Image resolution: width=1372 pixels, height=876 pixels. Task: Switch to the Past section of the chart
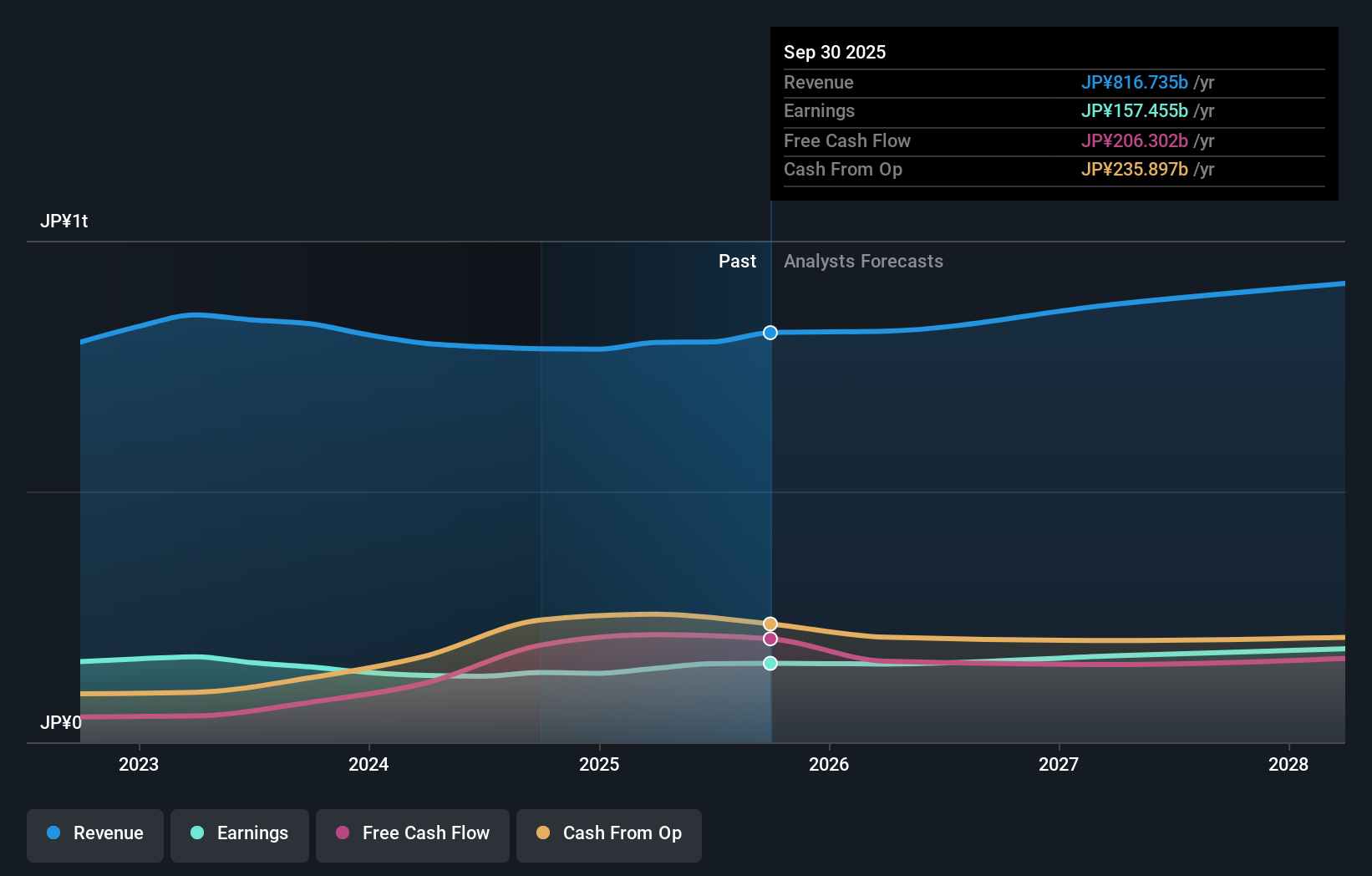737,261
